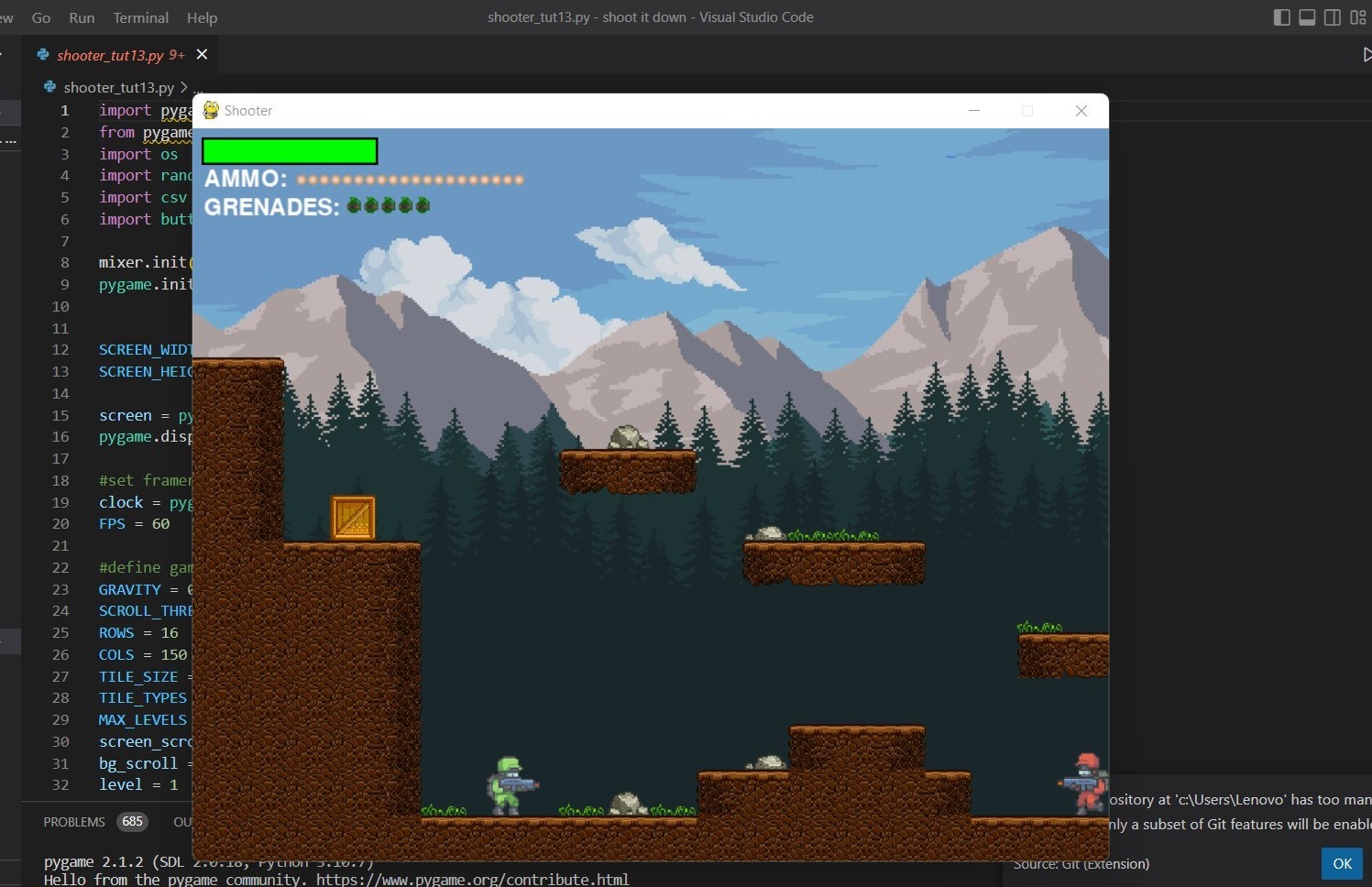Open the Run menu
This screenshot has width=1372, height=887.
tap(81, 17)
